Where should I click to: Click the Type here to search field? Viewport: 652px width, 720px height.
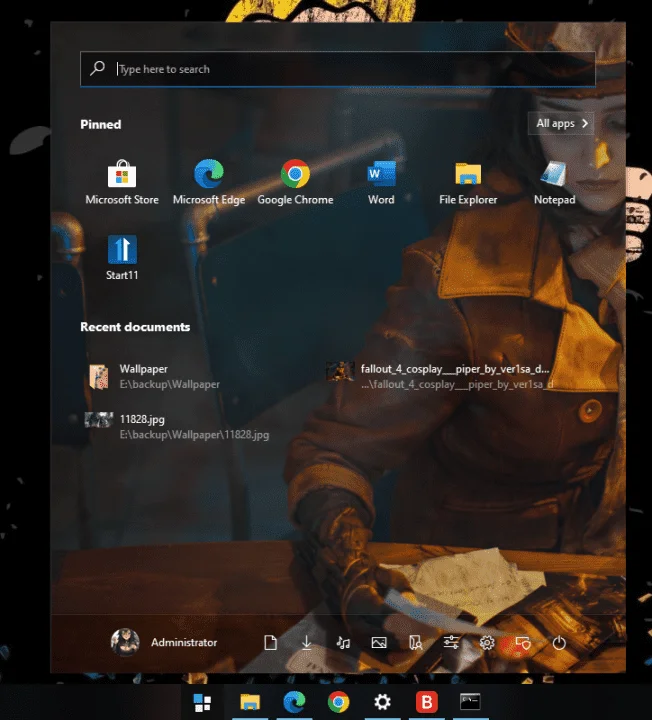pos(338,69)
